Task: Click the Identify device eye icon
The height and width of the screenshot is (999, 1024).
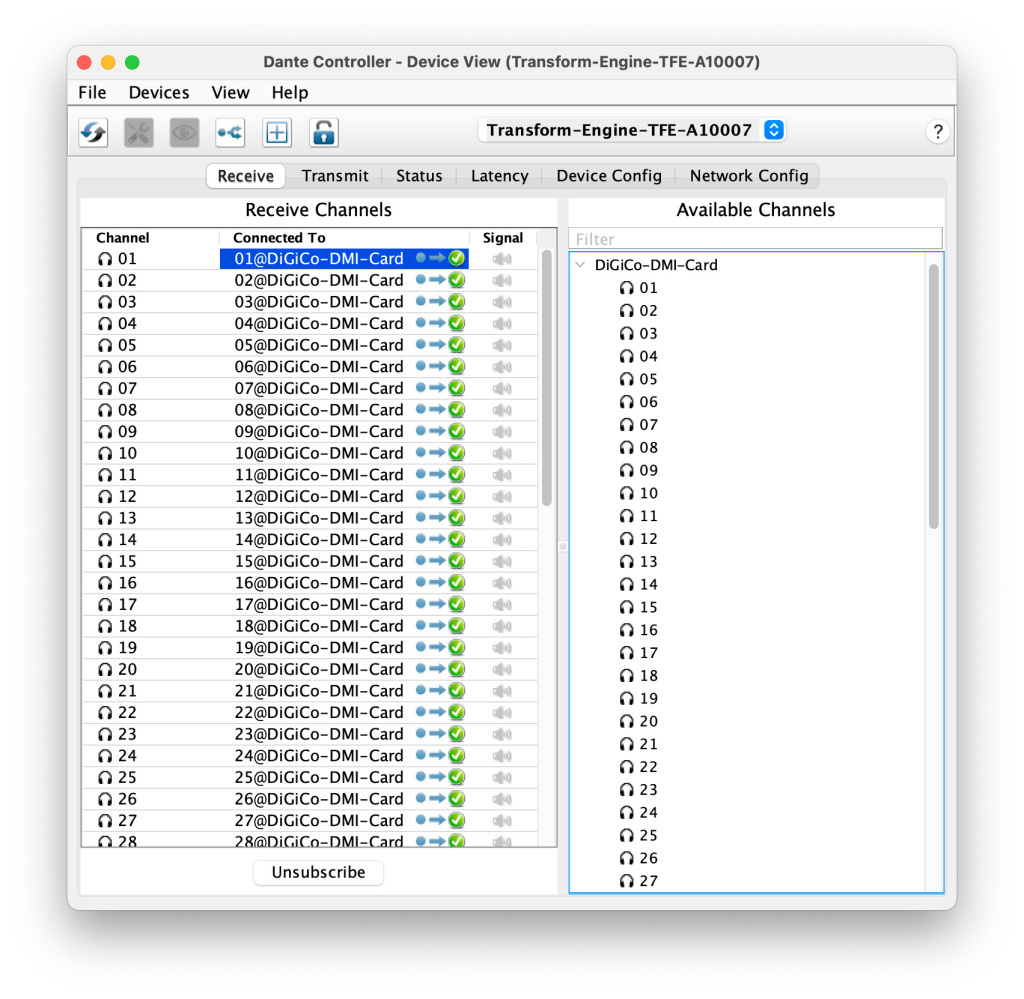Action: click(185, 133)
